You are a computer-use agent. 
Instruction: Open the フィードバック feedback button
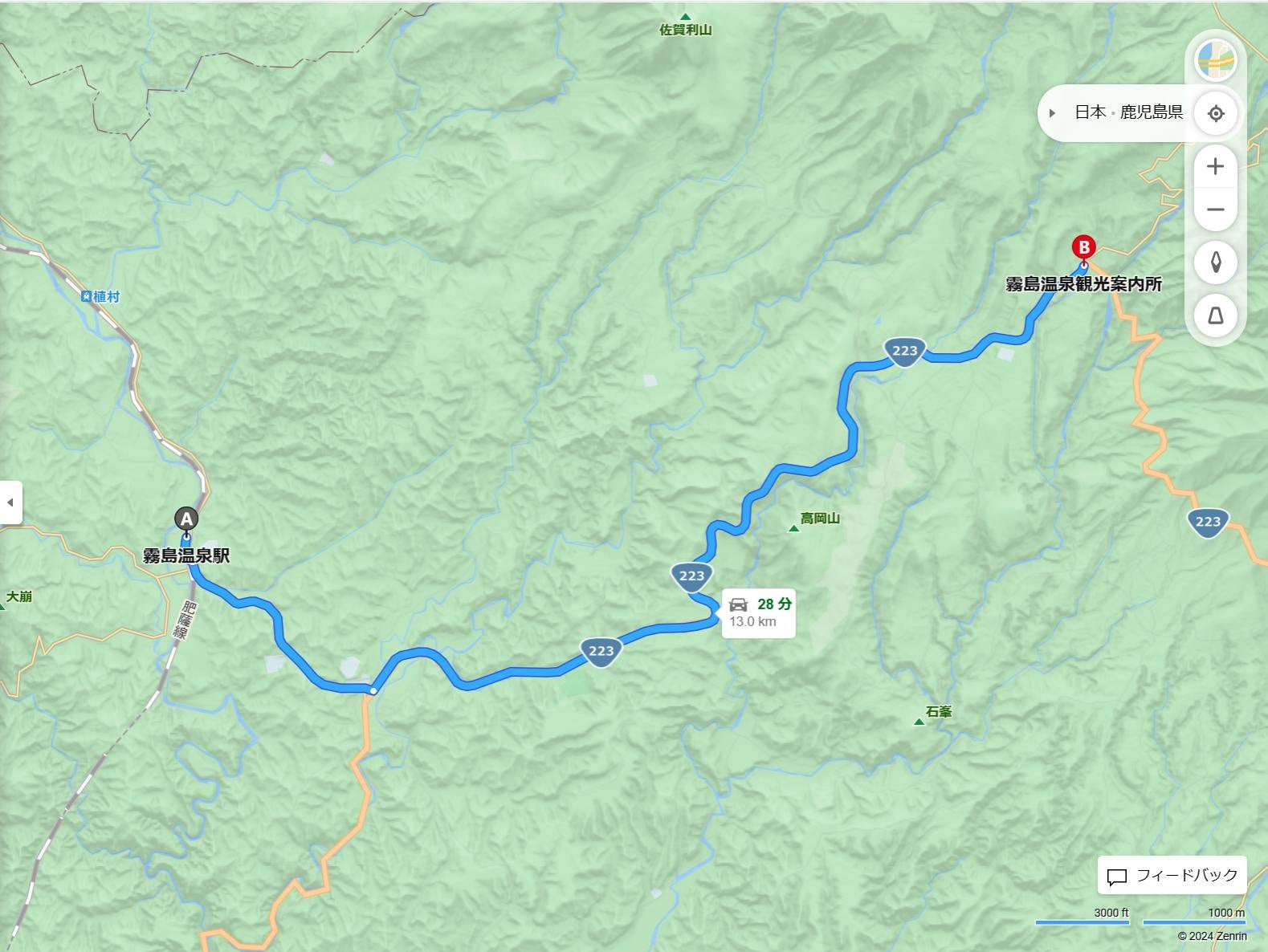[x=1172, y=876]
